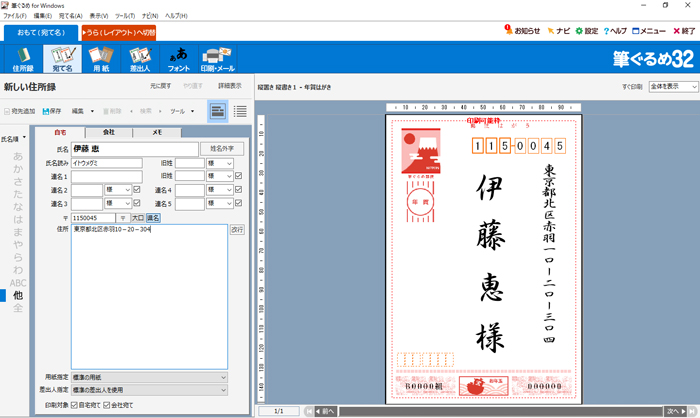This screenshot has height=418, width=700.
Task: Open the ツール(T) menu
Action: (x=126, y=16)
